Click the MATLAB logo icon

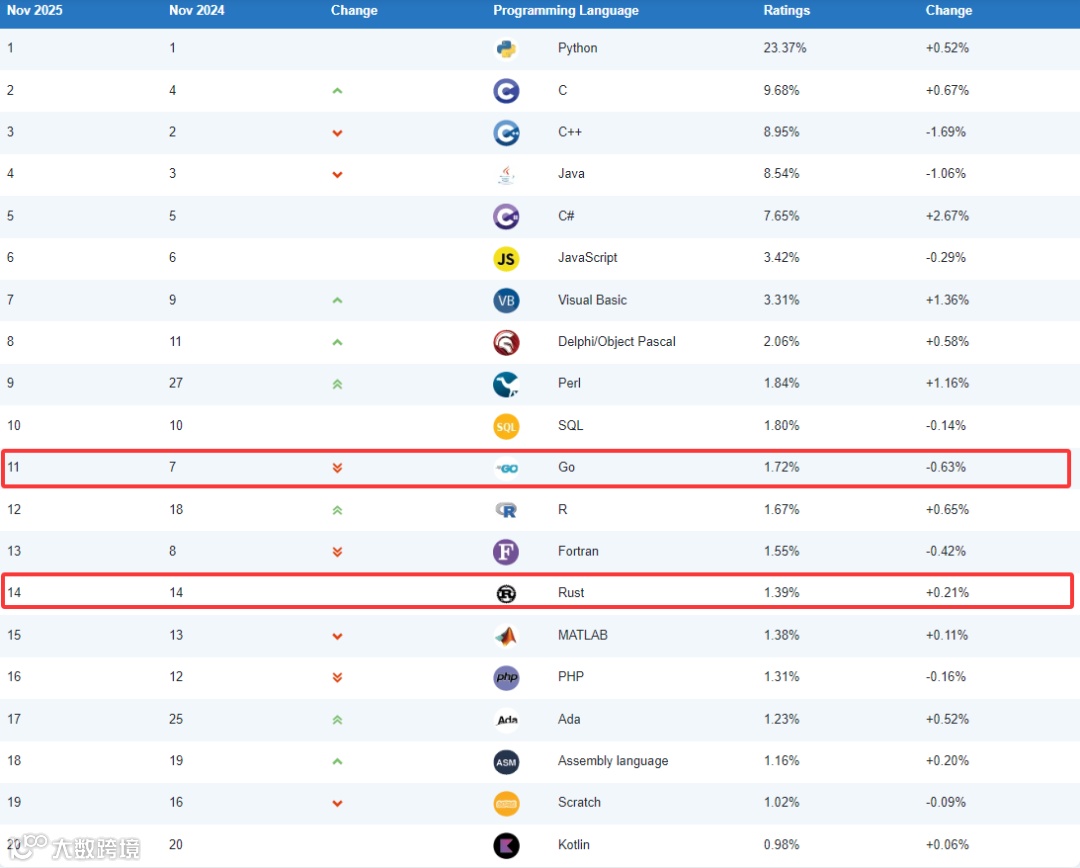tap(506, 636)
